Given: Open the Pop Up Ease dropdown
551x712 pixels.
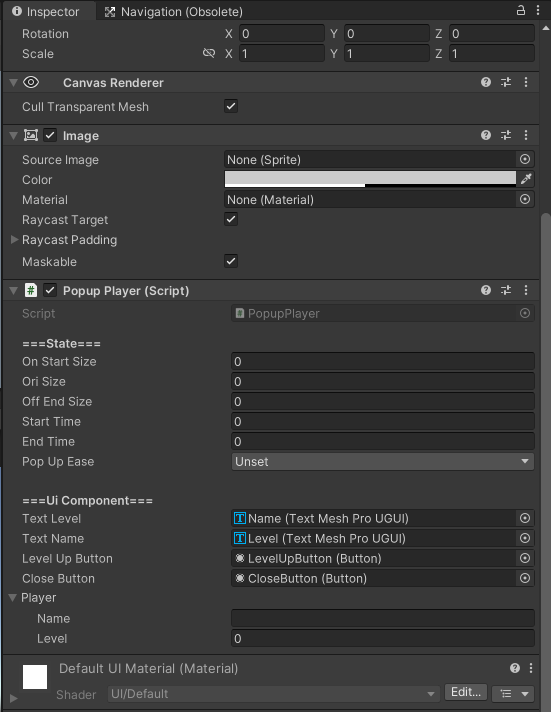Looking at the screenshot, I should [x=382, y=461].
